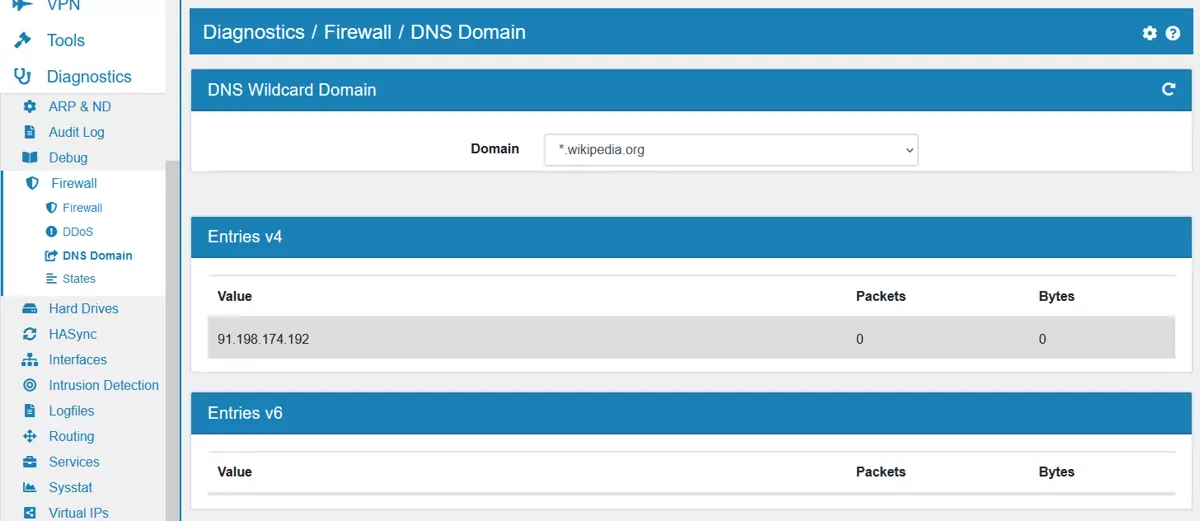Open the DDoS diagnostics page
This screenshot has width=1200, height=521.
(78, 232)
